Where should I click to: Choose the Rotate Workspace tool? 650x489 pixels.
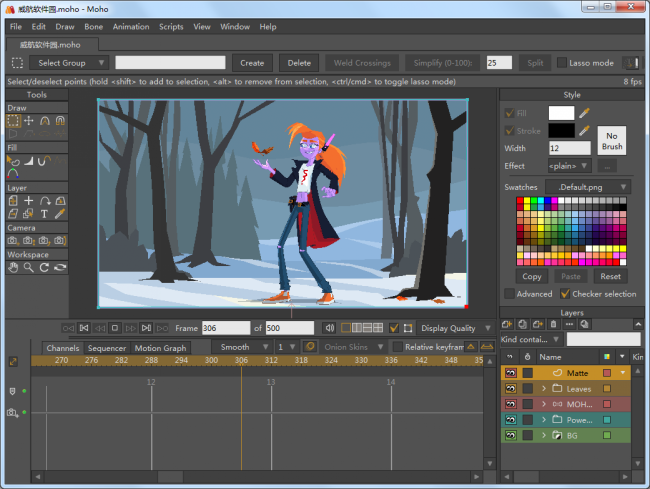click(x=45, y=268)
